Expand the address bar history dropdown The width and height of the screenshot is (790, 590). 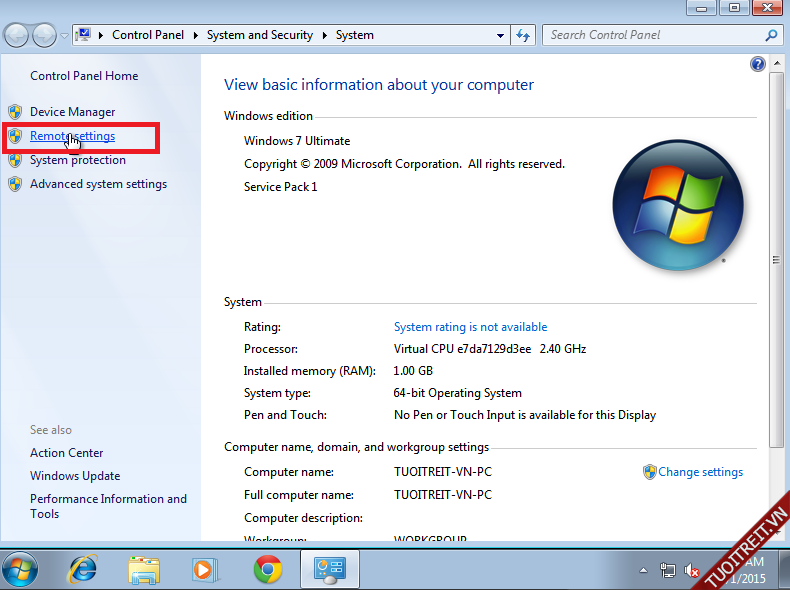[x=501, y=35]
